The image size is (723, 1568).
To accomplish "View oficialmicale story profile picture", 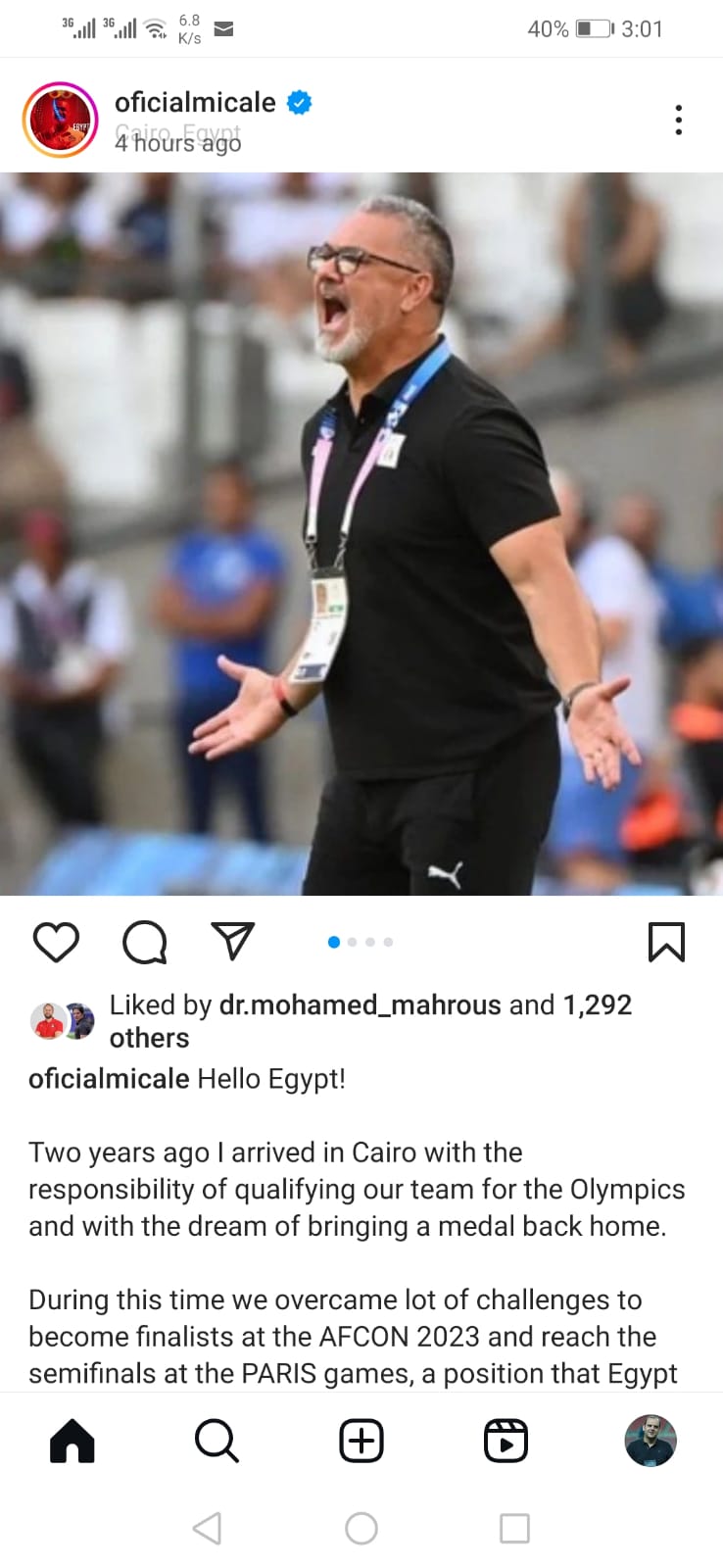I will tap(60, 120).
